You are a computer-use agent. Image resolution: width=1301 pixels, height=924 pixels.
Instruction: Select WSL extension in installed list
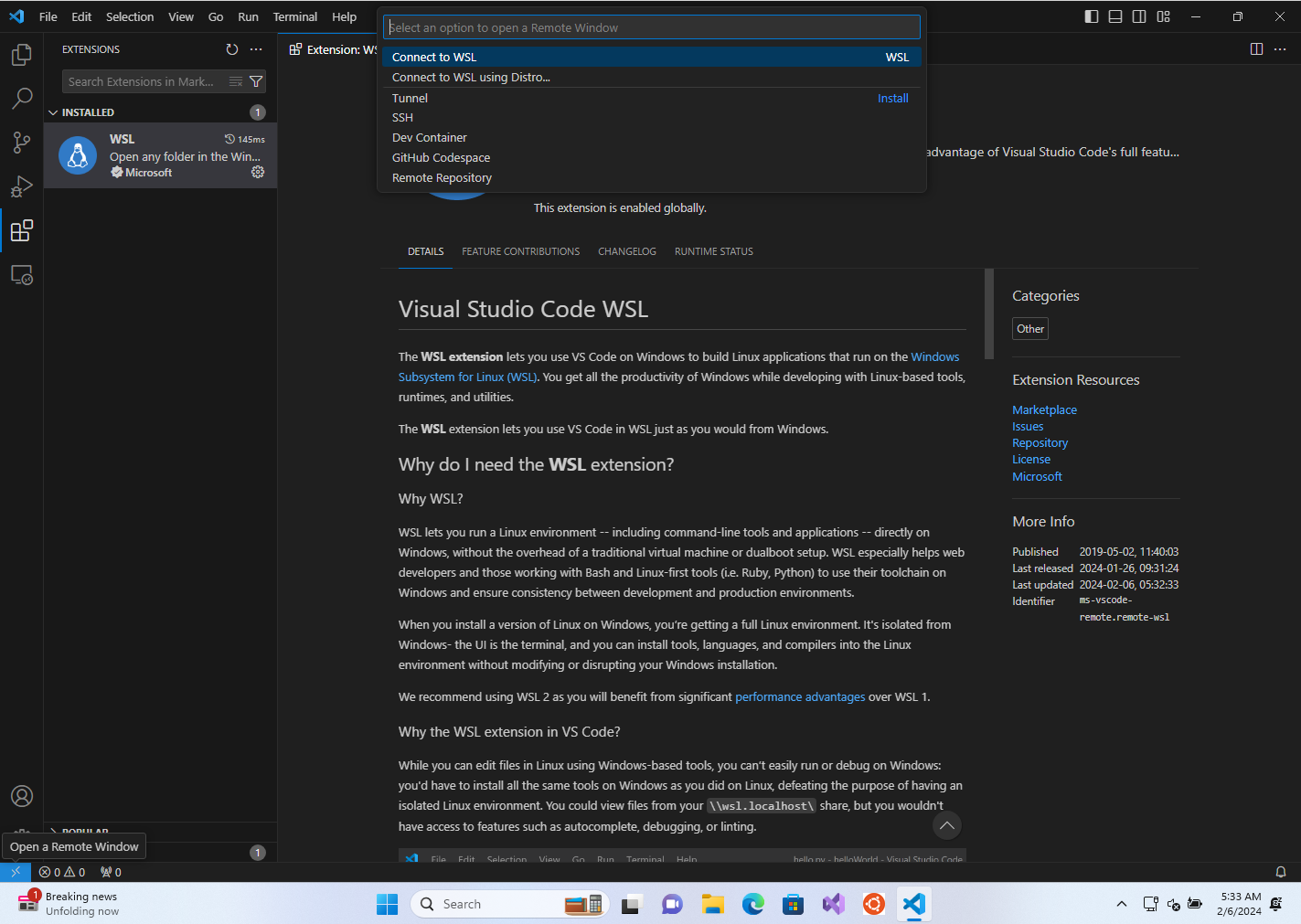click(x=161, y=155)
